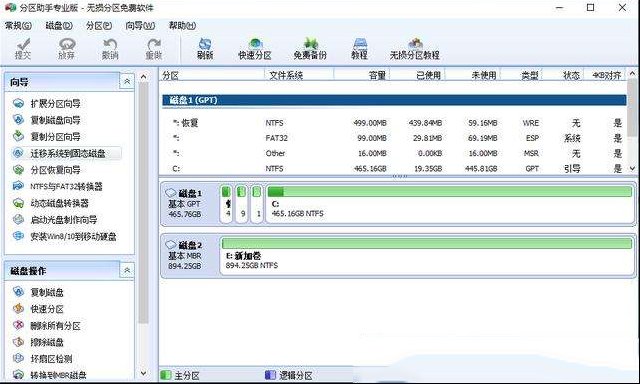Select the C: NTFS row in partition table
The height and width of the screenshot is (384, 640).
coord(394,169)
